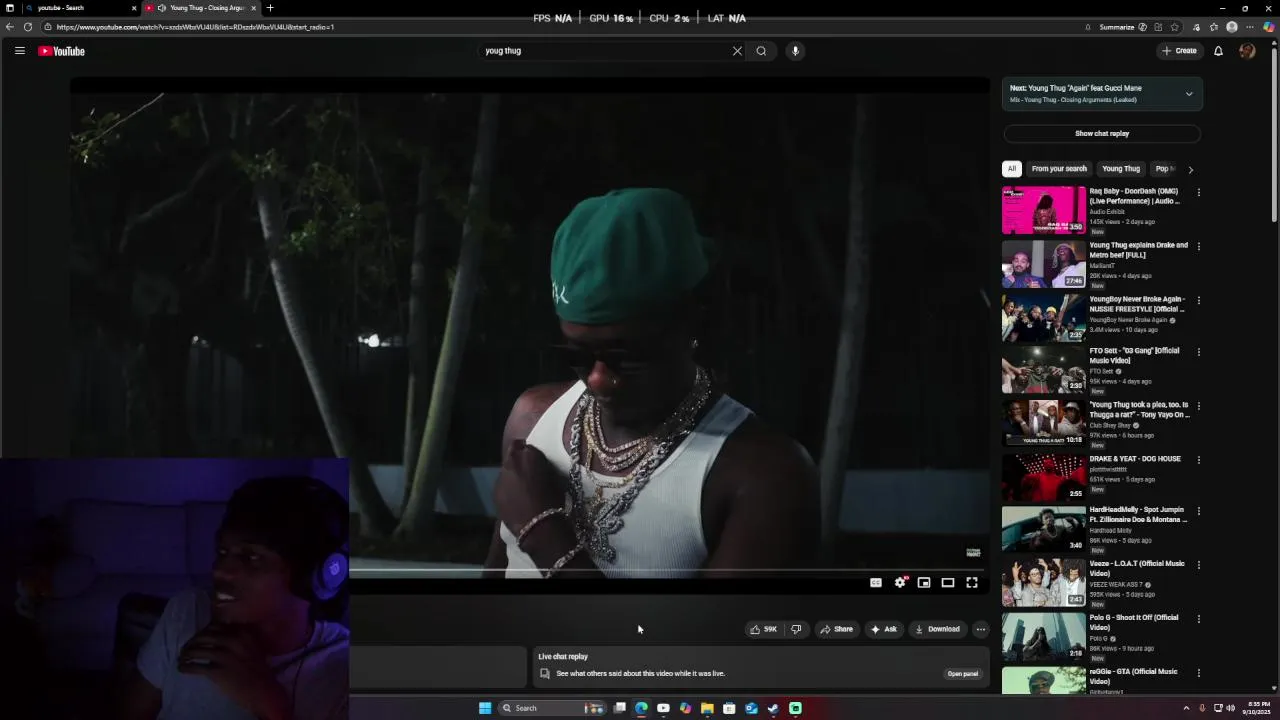Open 'Young Thug took a plea, too' video title
The image size is (1280, 720).
click(x=1139, y=410)
